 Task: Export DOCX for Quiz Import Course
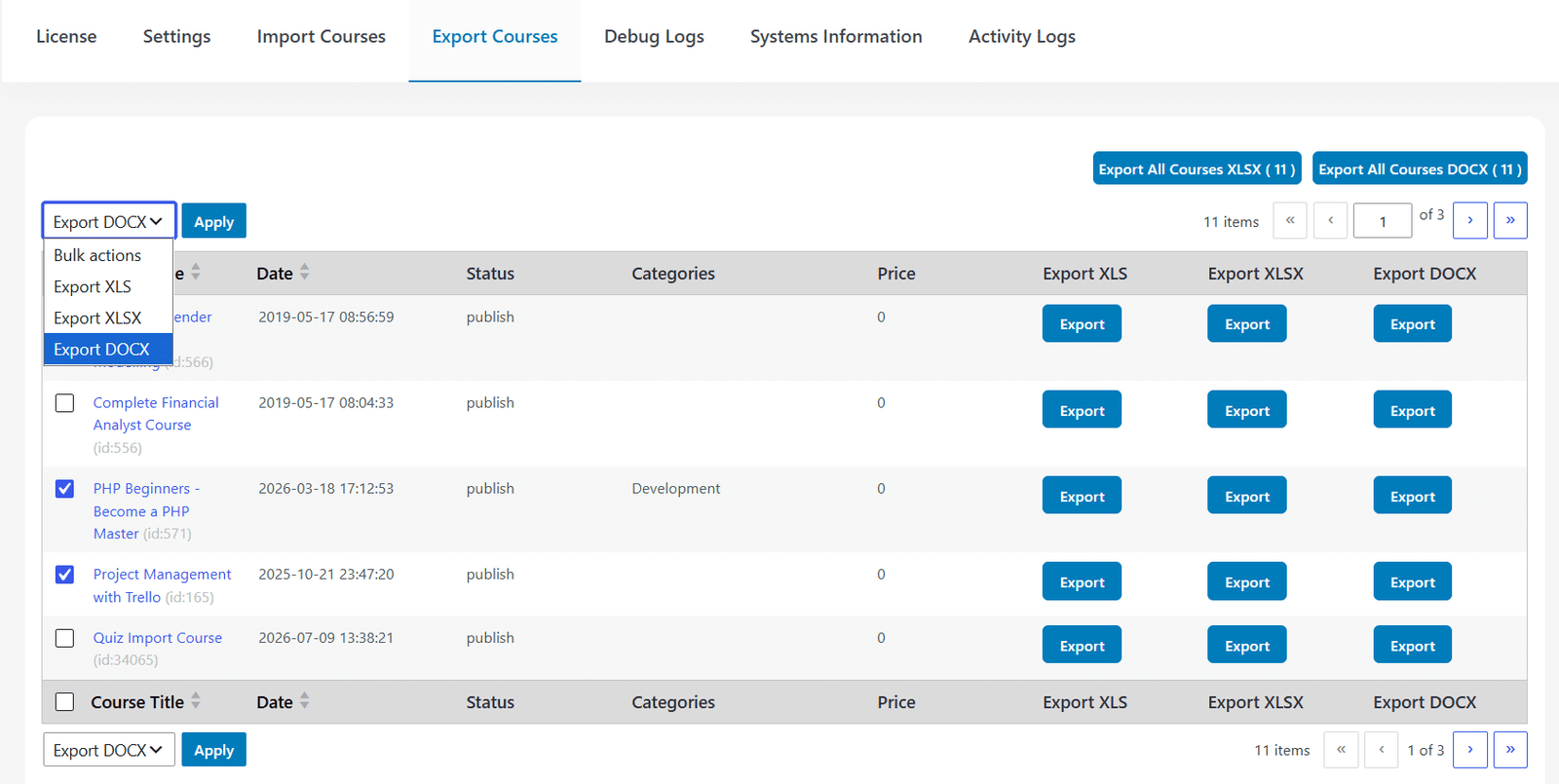[1412, 645]
